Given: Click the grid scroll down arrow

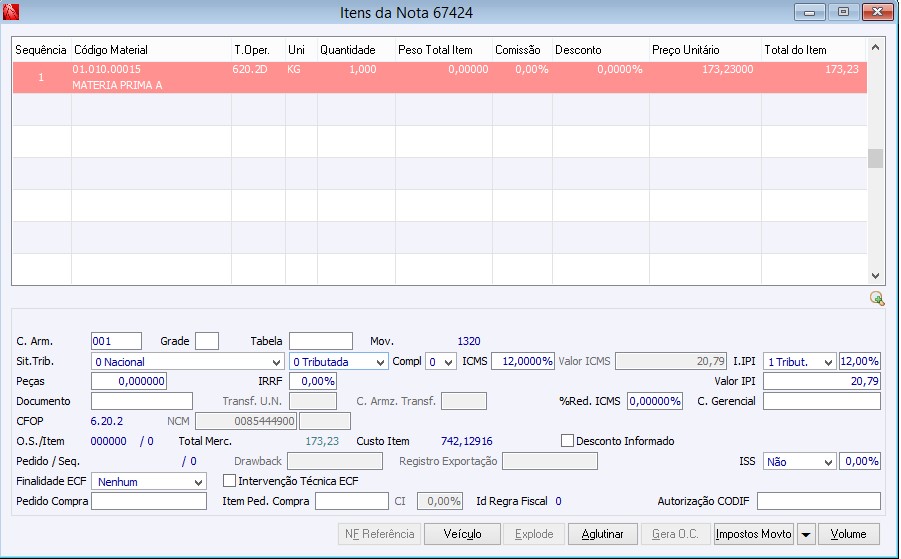Looking at the screenshot, I should (x=875, y=276).
